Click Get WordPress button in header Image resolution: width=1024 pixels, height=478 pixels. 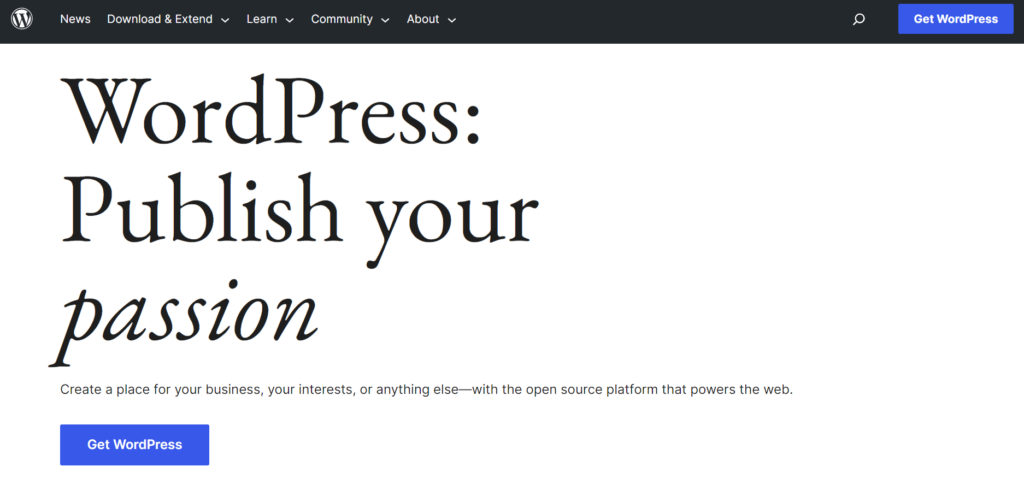point(955,19)
